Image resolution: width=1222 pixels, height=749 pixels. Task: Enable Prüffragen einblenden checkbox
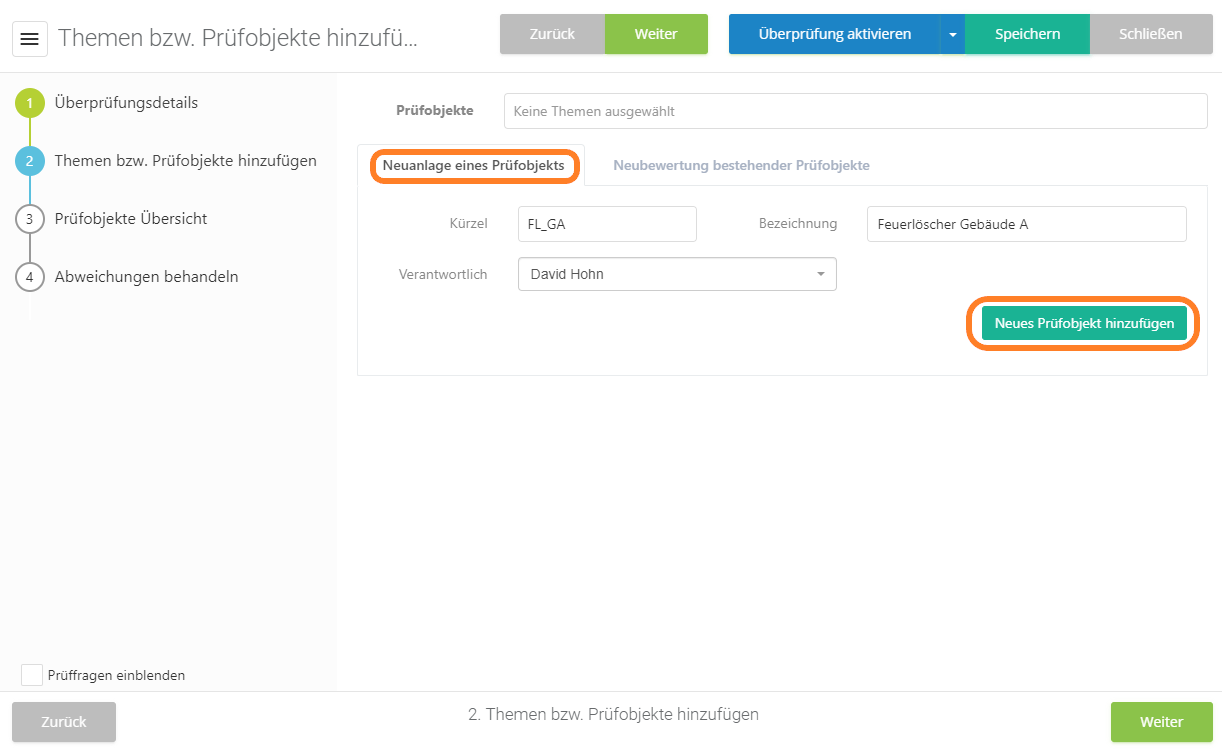(32, 675)
